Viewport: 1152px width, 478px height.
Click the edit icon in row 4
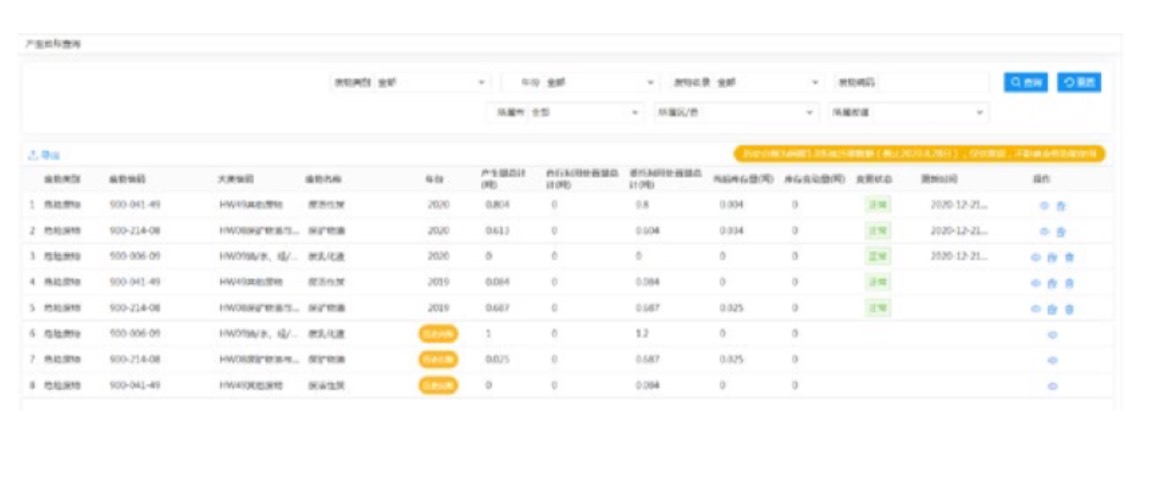pos(1052,283)
